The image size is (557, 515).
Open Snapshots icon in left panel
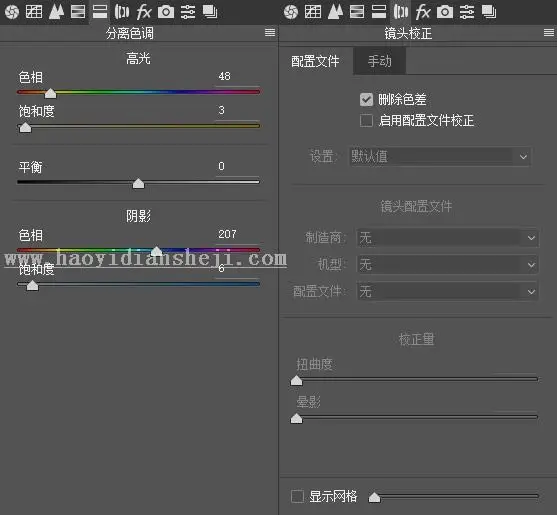(x=210, y=12)
